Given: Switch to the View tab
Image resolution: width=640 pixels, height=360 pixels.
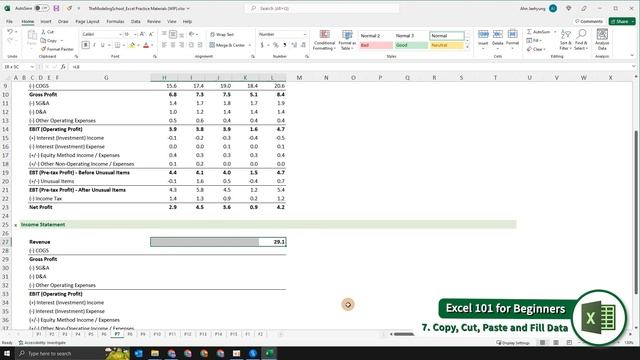Looking at the screenshot, I should click(172, 21).
